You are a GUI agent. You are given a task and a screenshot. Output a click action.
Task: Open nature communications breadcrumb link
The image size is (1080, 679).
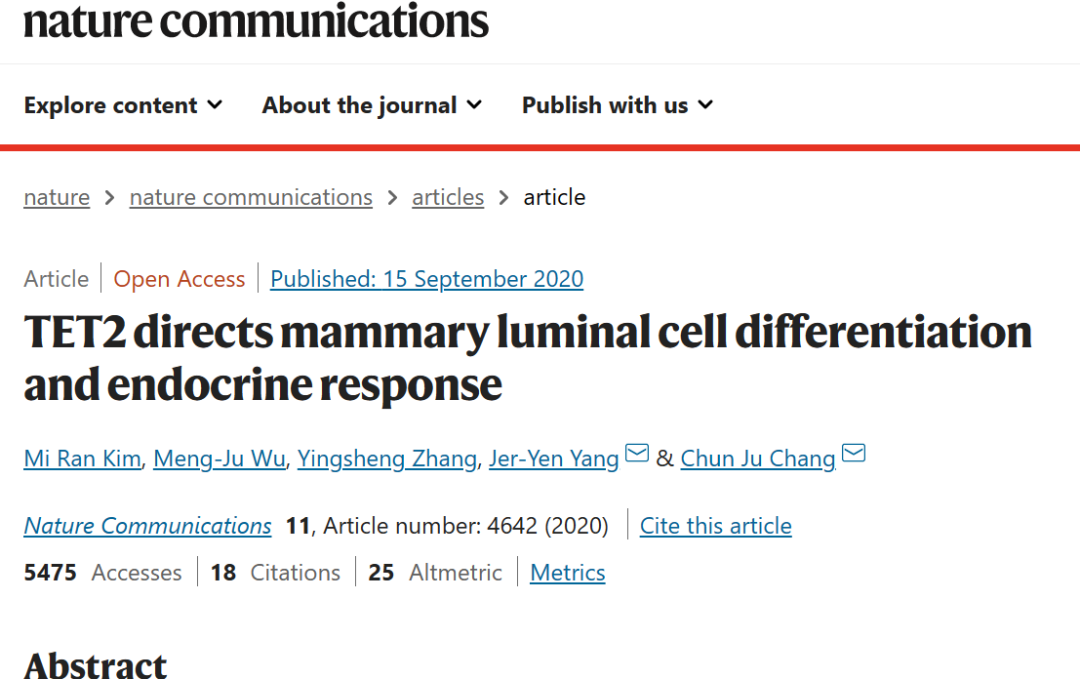[251, 198]
